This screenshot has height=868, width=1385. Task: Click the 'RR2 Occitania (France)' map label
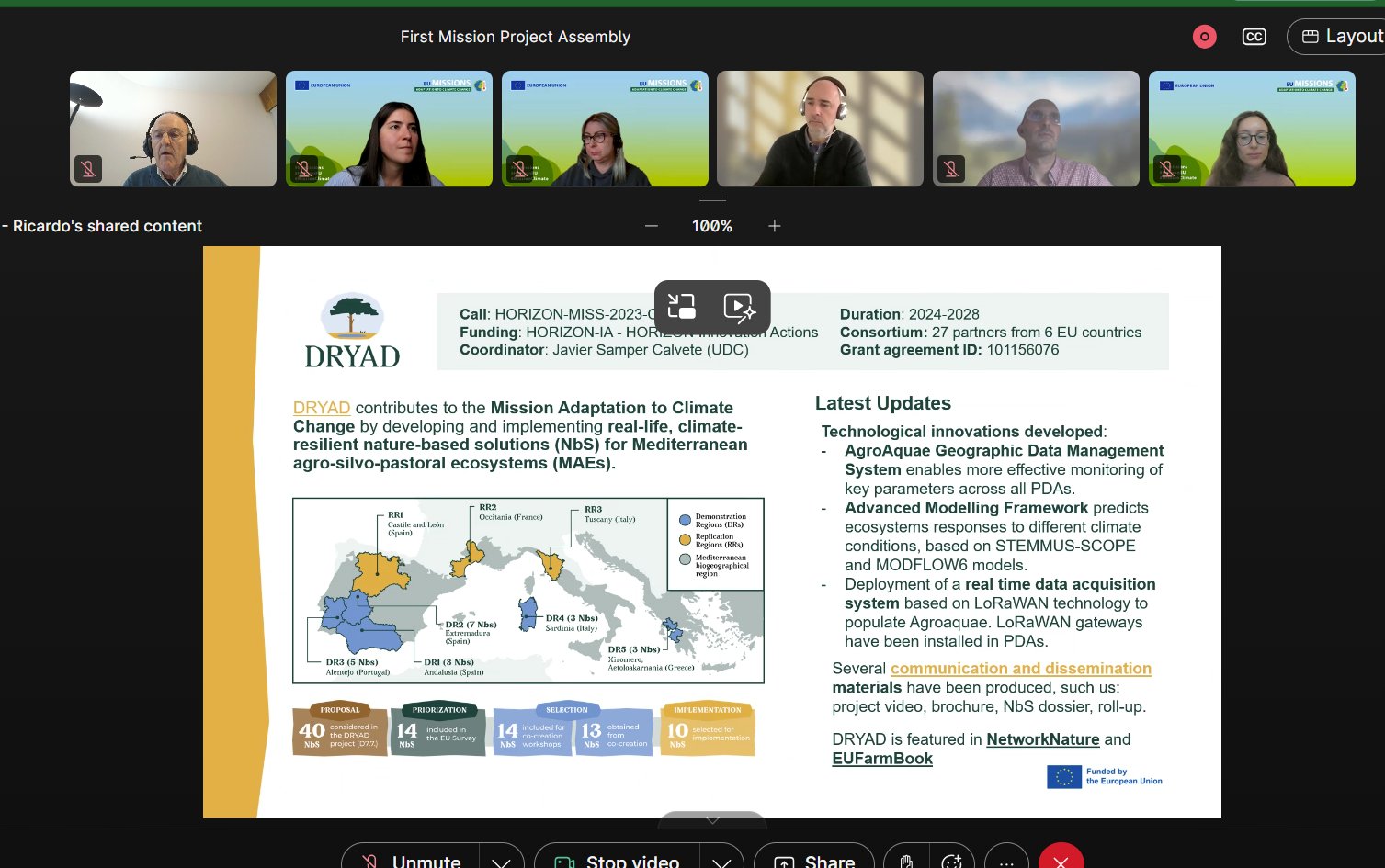click(x=511, y=513)
